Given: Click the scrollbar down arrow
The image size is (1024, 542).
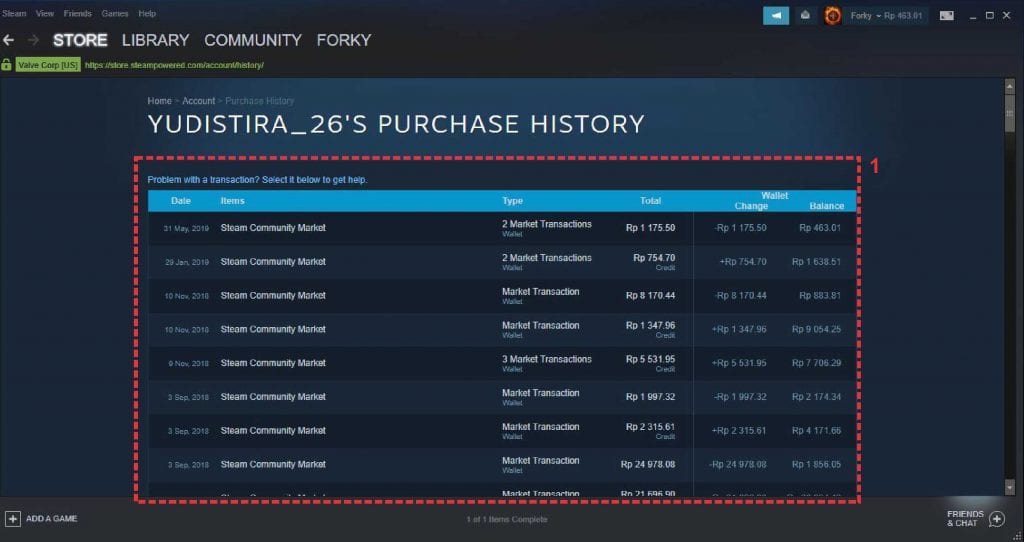Looking at the screenshot, I should click(1010, 487).
